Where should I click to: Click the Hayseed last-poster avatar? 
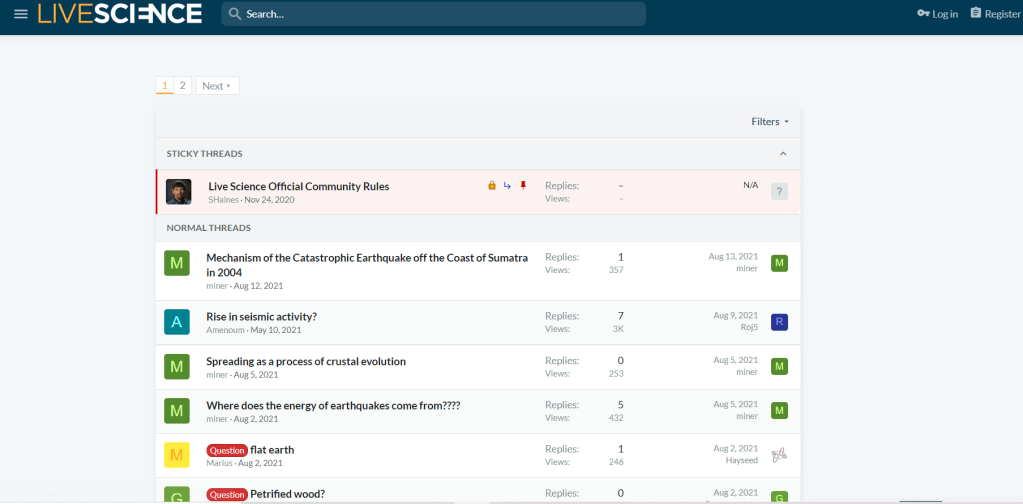(x=780, y=455)
